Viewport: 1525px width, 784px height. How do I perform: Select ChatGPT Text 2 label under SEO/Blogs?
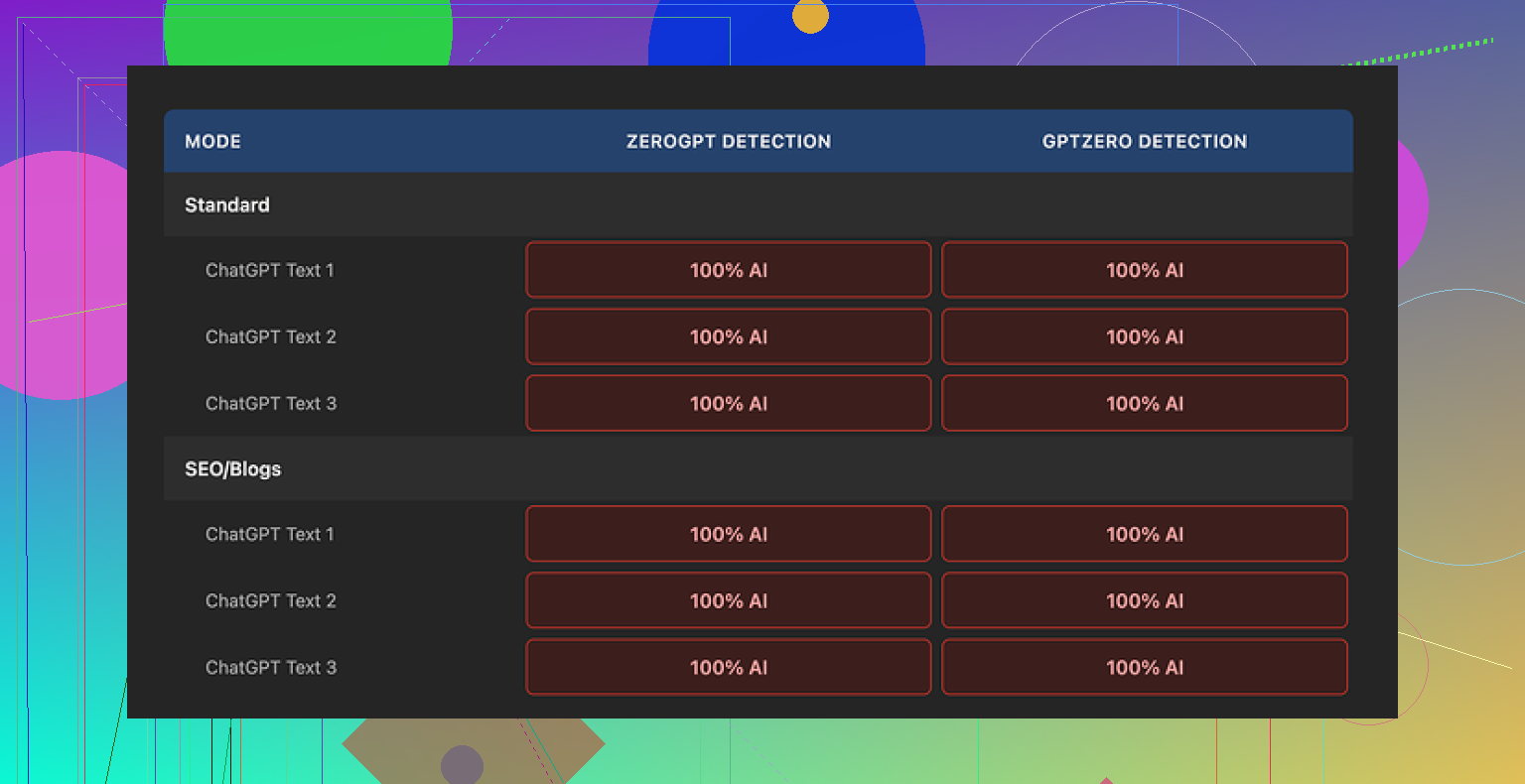point(270,600)
